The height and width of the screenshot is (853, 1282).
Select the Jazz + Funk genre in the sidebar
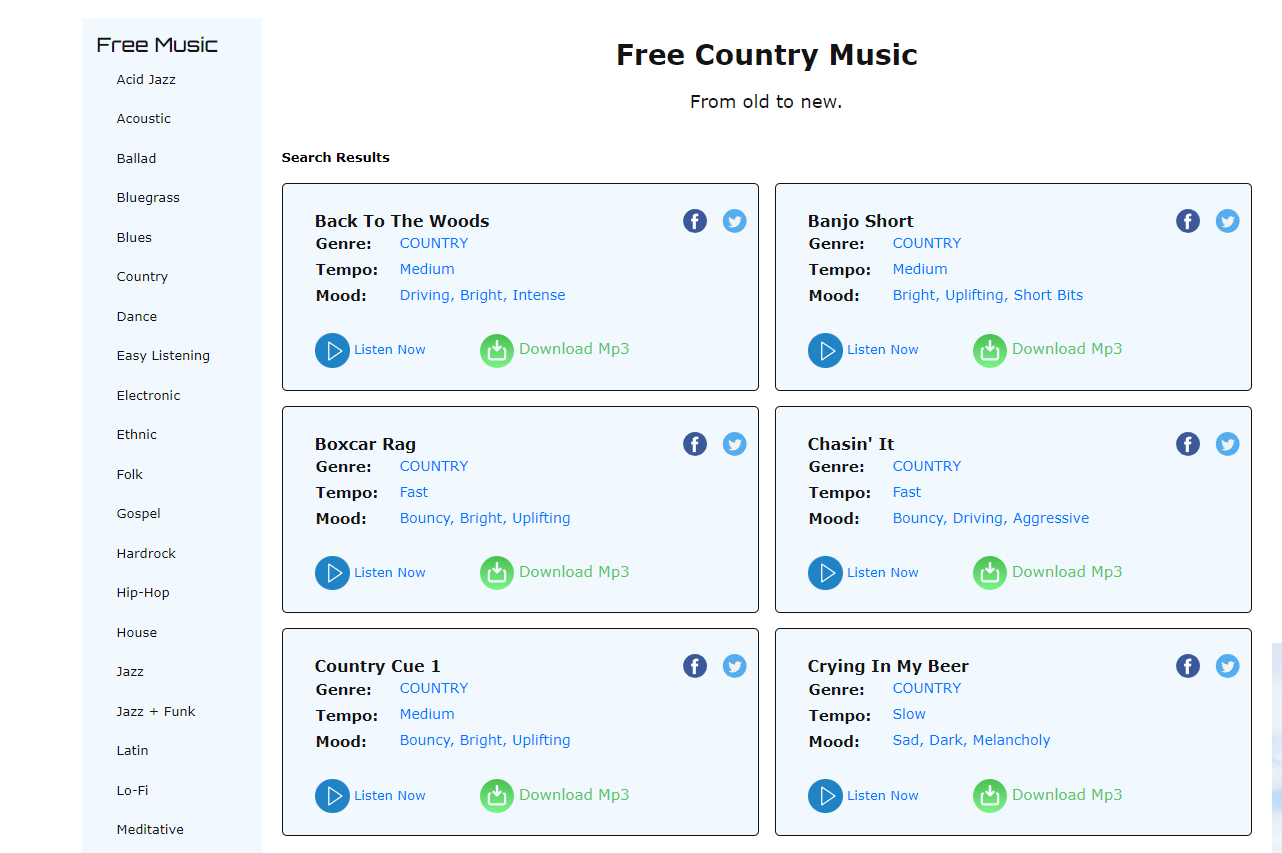[157, 711]
